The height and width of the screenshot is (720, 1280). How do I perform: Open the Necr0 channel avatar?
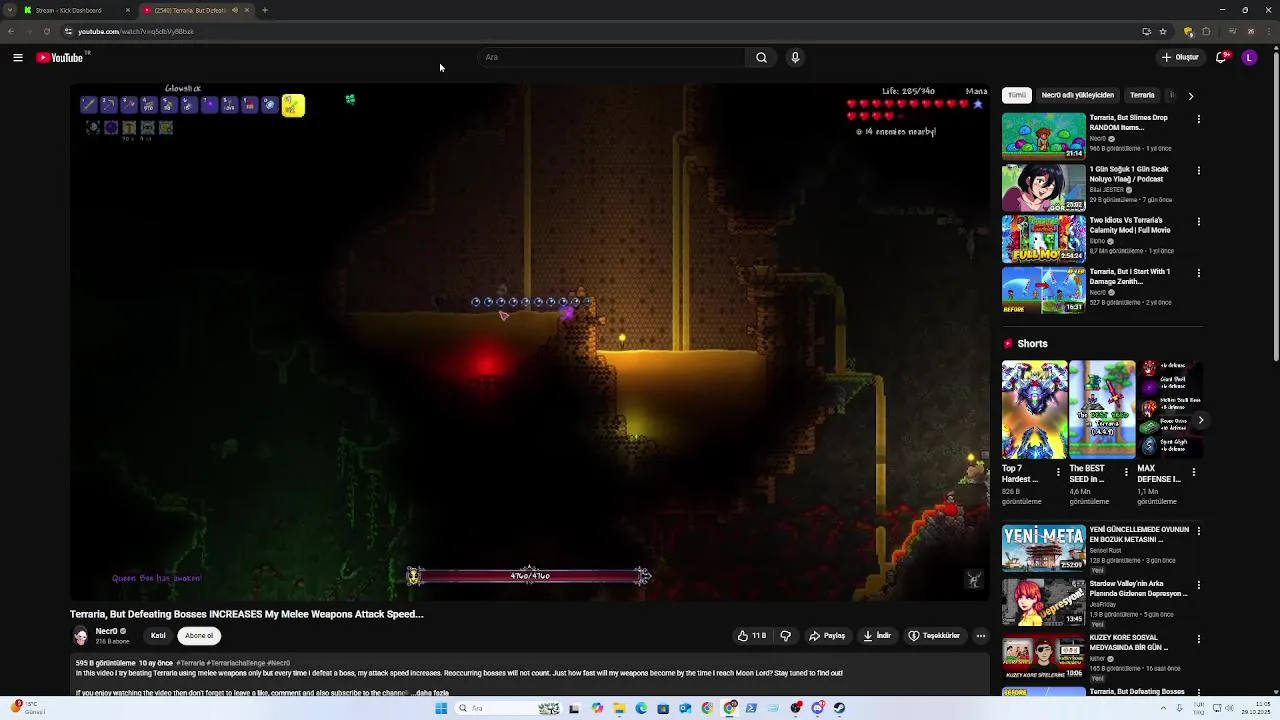pyautogui.click(x=80, y=636)
